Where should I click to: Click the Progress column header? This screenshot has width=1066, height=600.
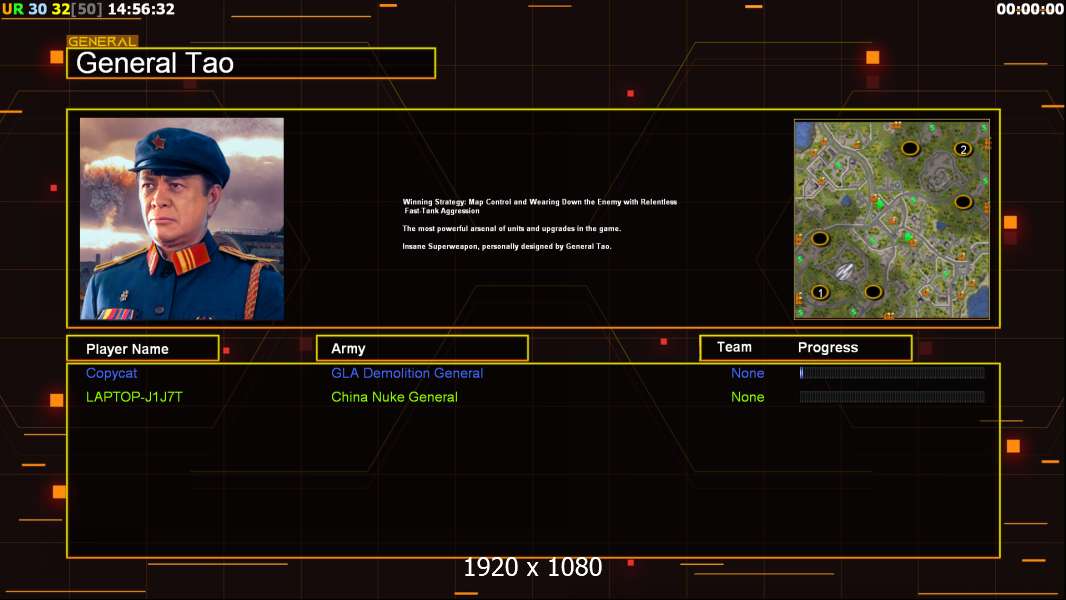point(827,347)
